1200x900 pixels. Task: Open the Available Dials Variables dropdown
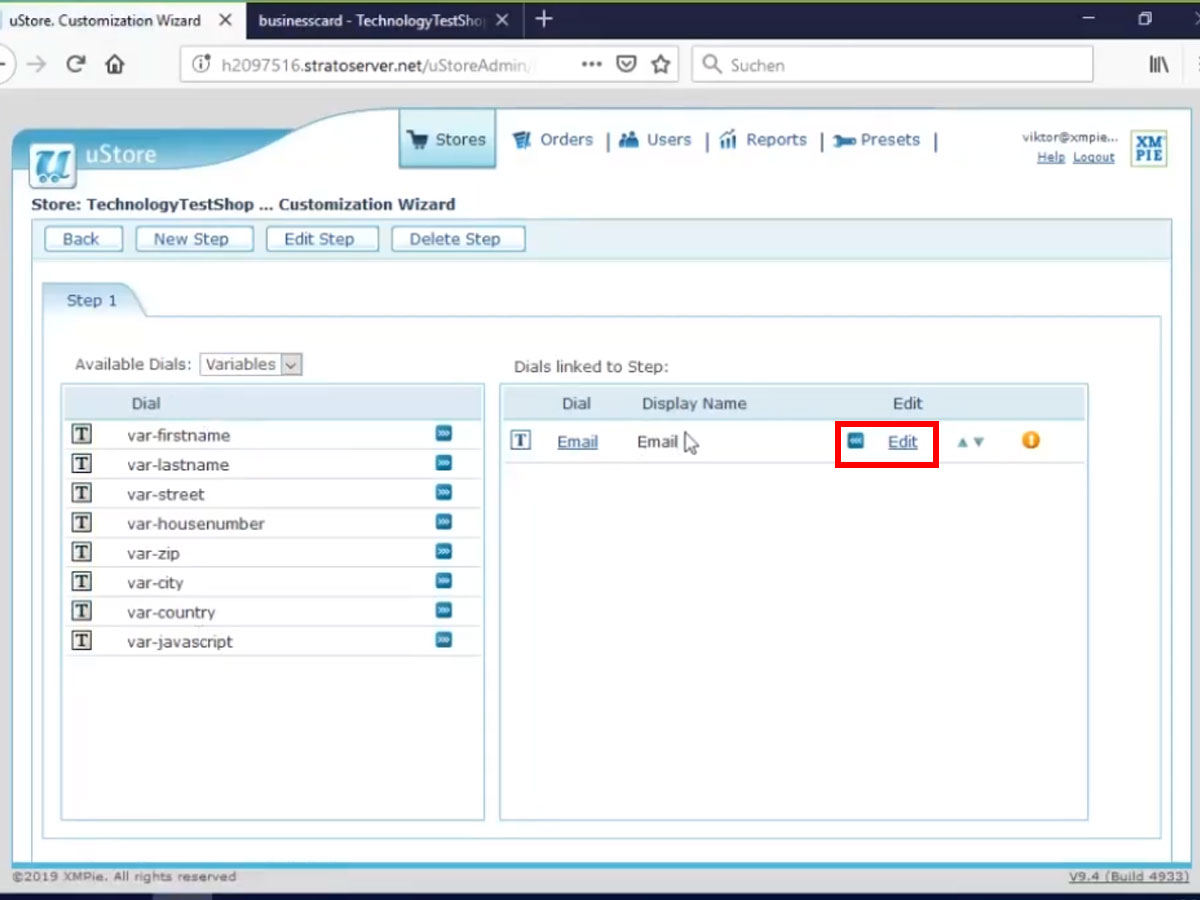click(251, 365)
